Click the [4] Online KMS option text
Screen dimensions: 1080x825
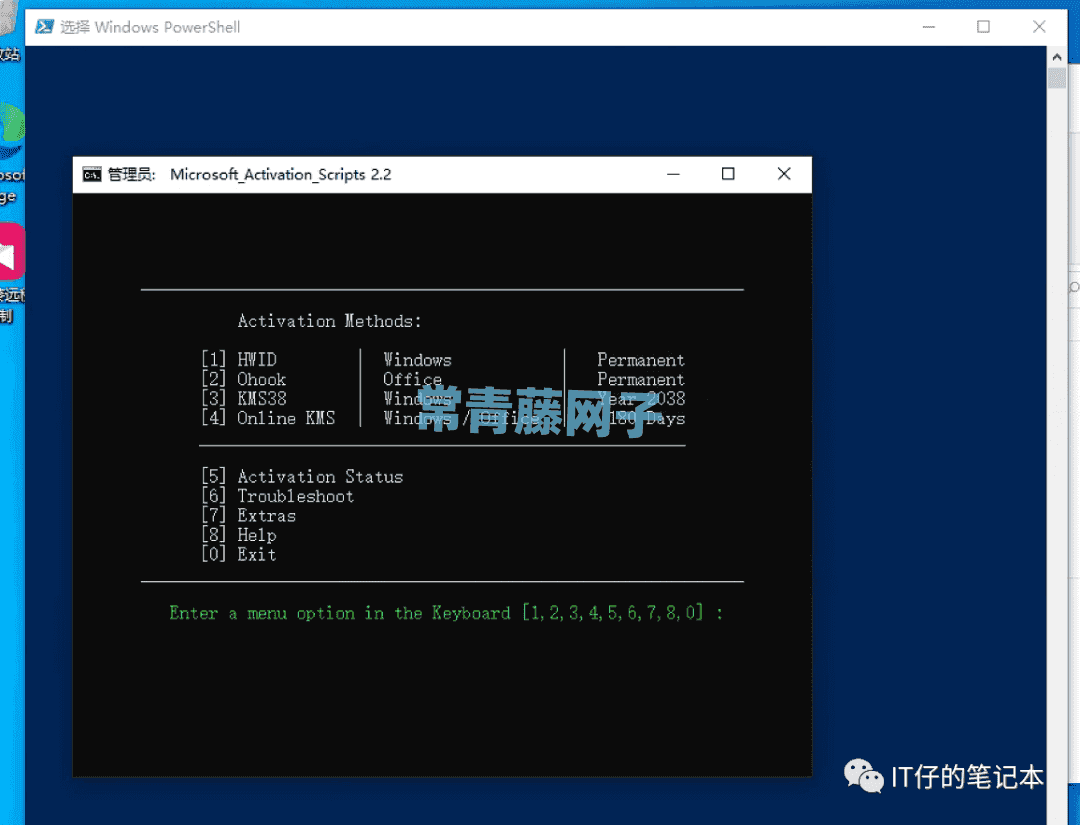coord(268,418)
